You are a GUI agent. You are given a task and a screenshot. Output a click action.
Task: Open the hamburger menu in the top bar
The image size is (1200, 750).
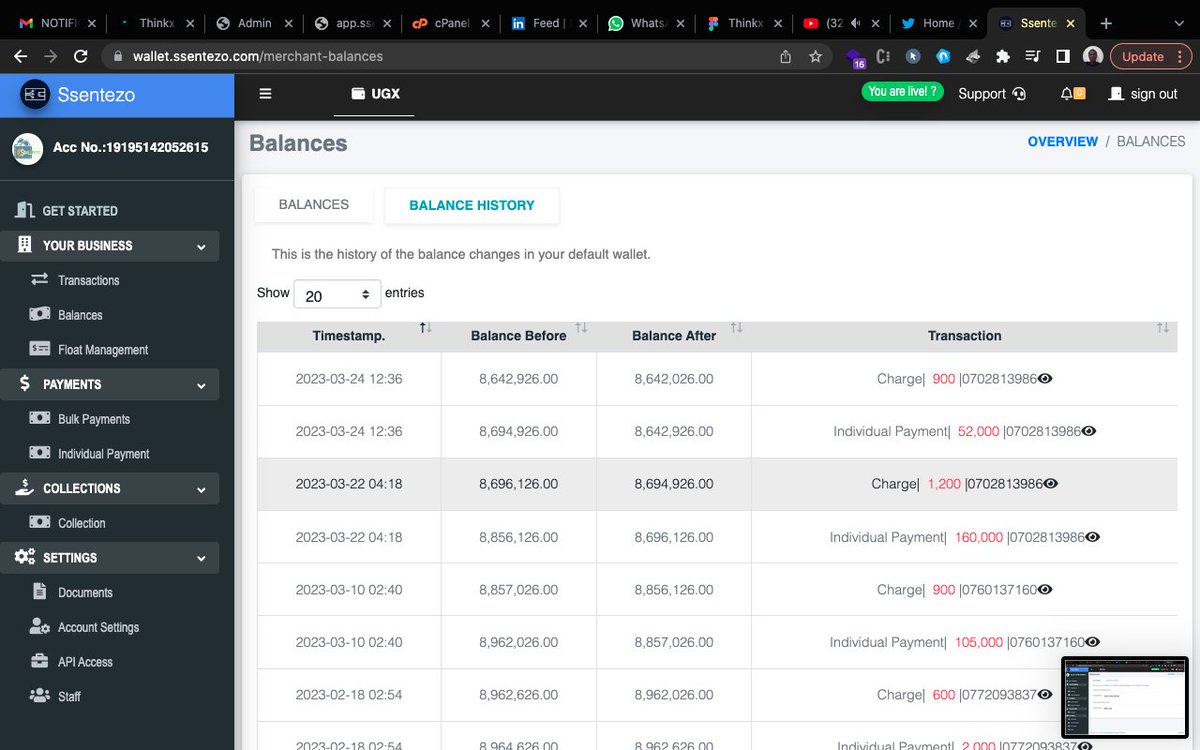265,93
